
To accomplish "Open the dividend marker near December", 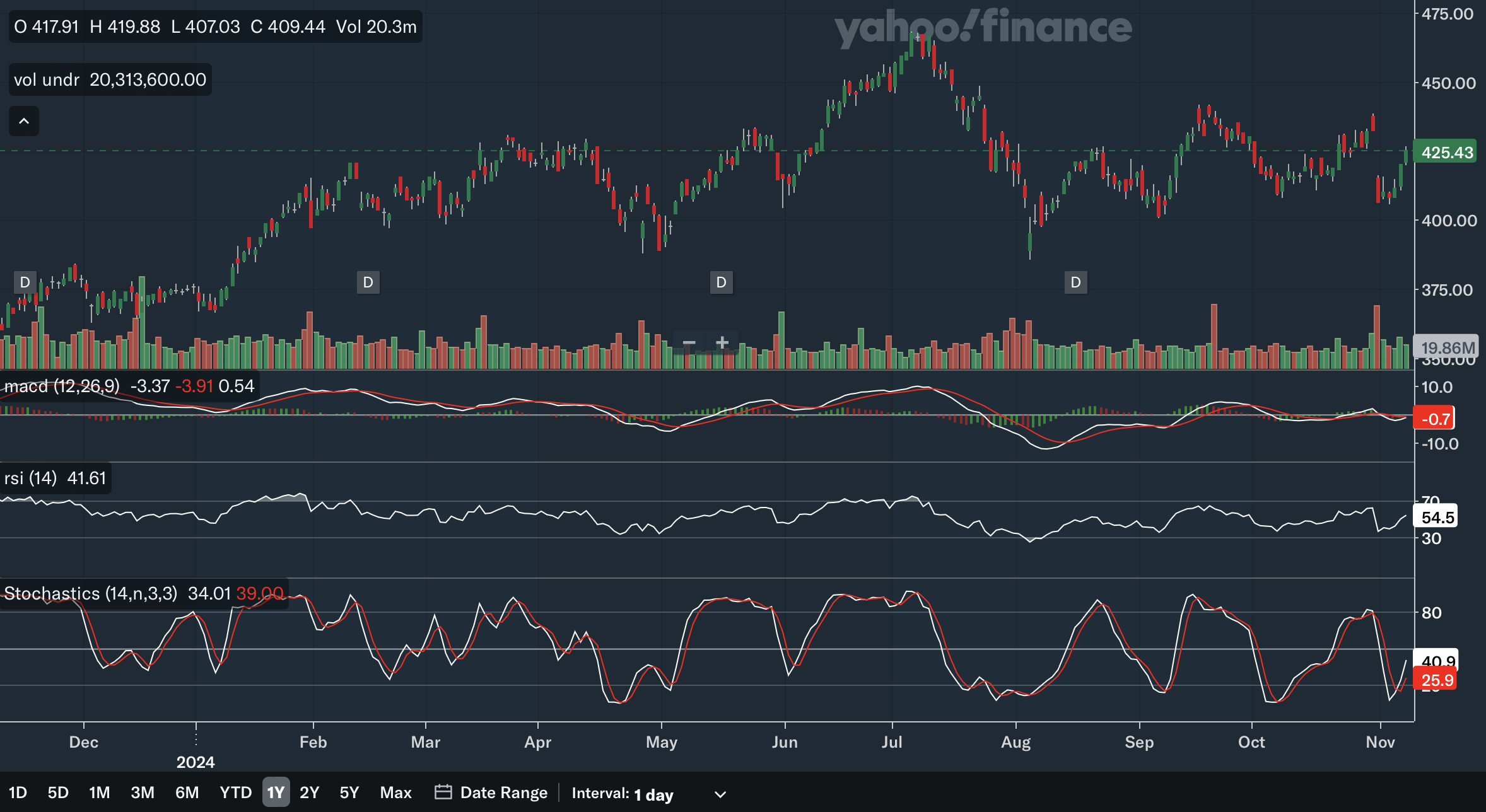I will pos(25,282).
